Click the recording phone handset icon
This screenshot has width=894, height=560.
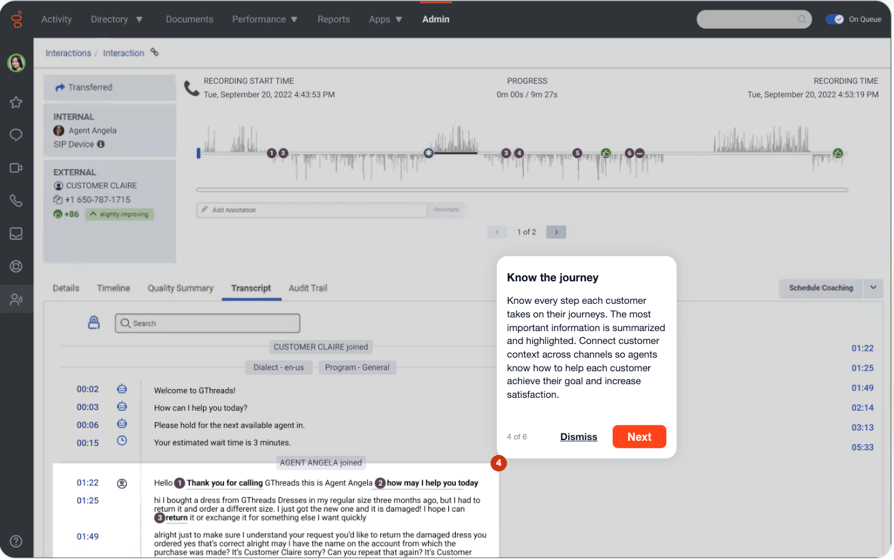[x=192, y=88]
